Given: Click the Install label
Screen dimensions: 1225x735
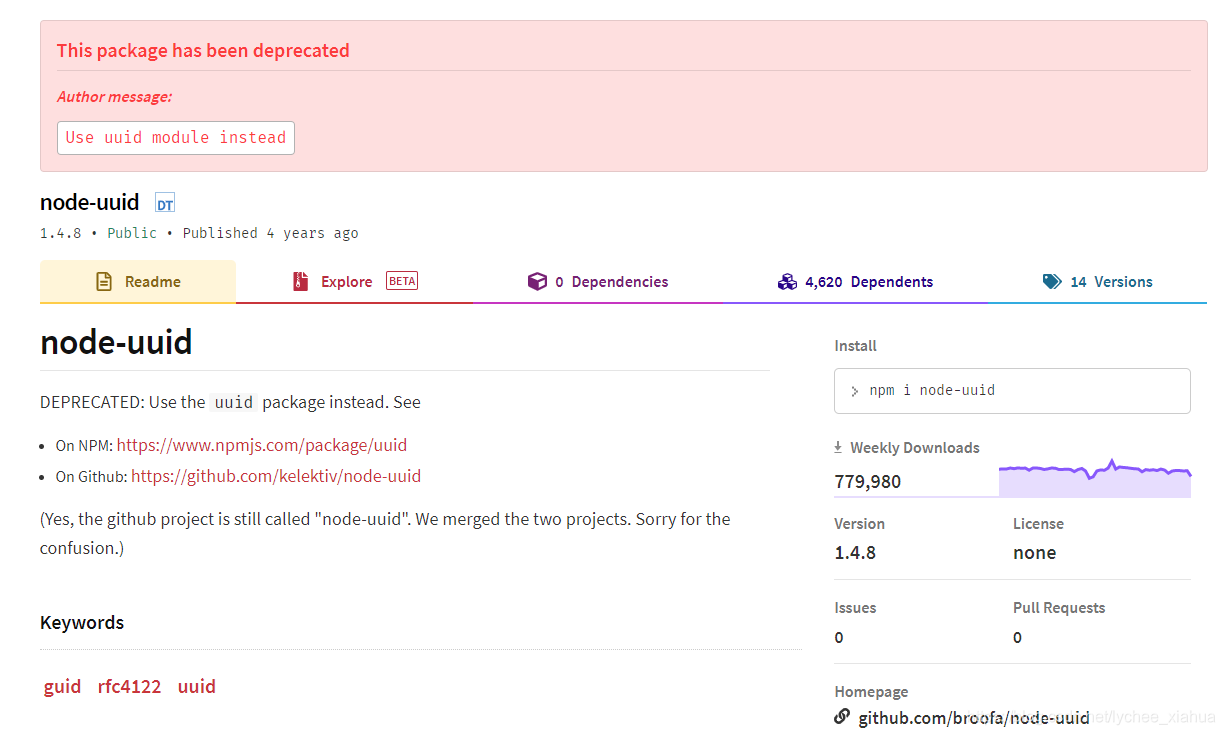Looking at the screenshot, I should pyautogui.click(x=855, y=346).
